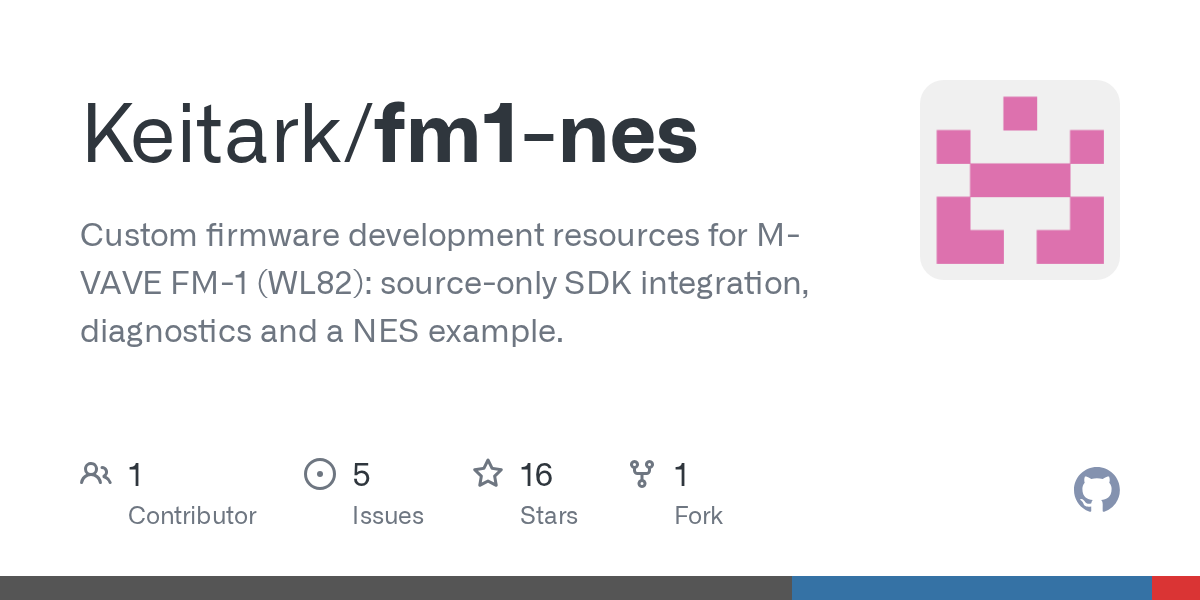1200x600 pixels.
Task: Click the star outline icon
Action: (x=488, y=473)
